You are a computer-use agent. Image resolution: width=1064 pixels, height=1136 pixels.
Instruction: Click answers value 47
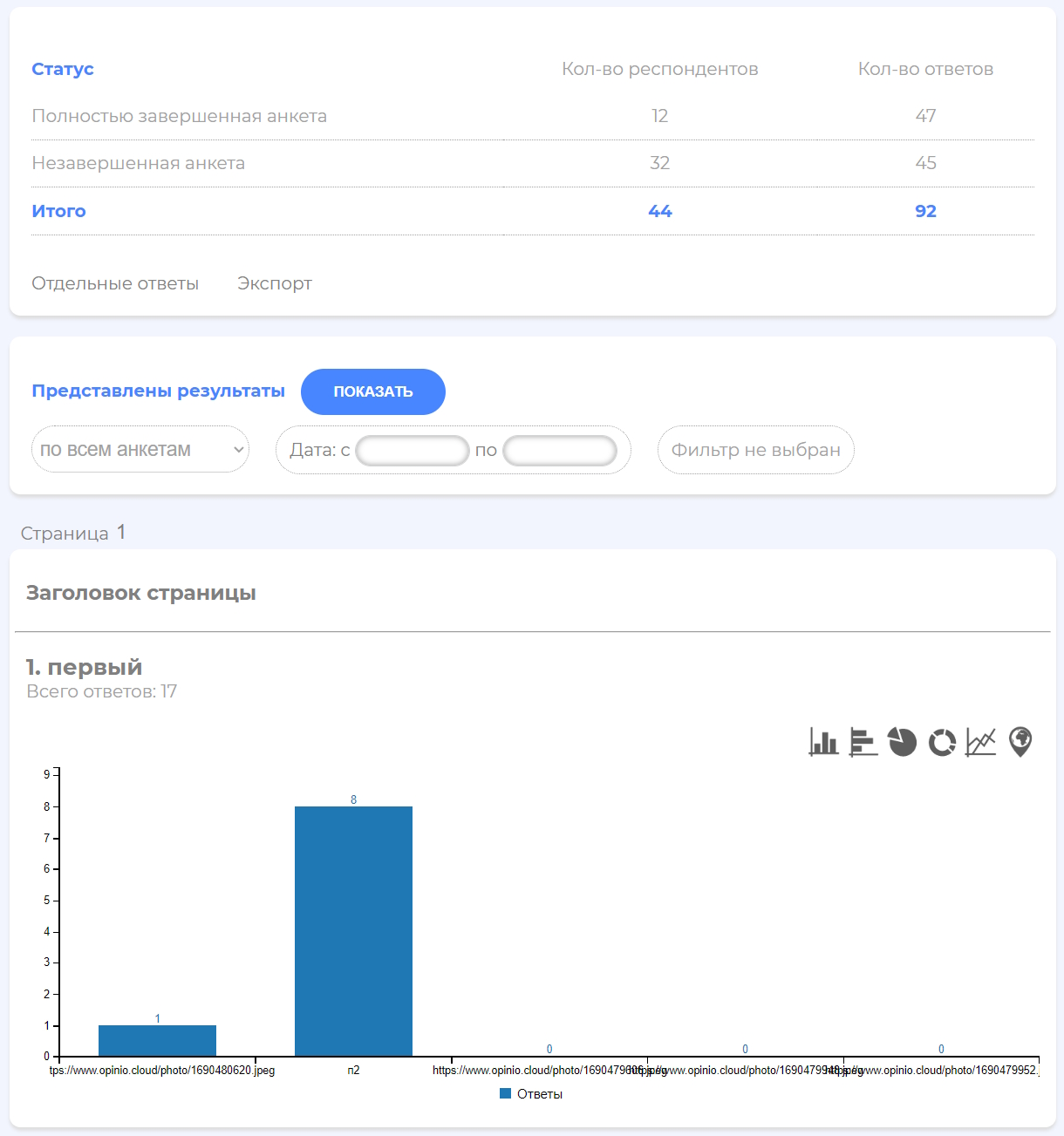tap(926, 116)
